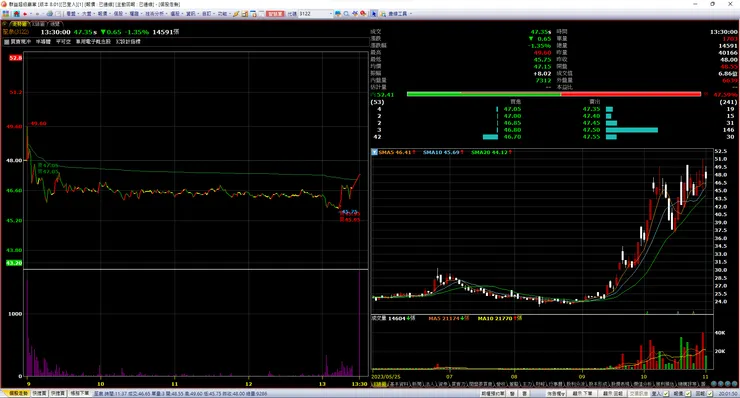The image size is (740, 398).
Task: Click the bid price 46.70 with volume 42
Action: point(512,137)
